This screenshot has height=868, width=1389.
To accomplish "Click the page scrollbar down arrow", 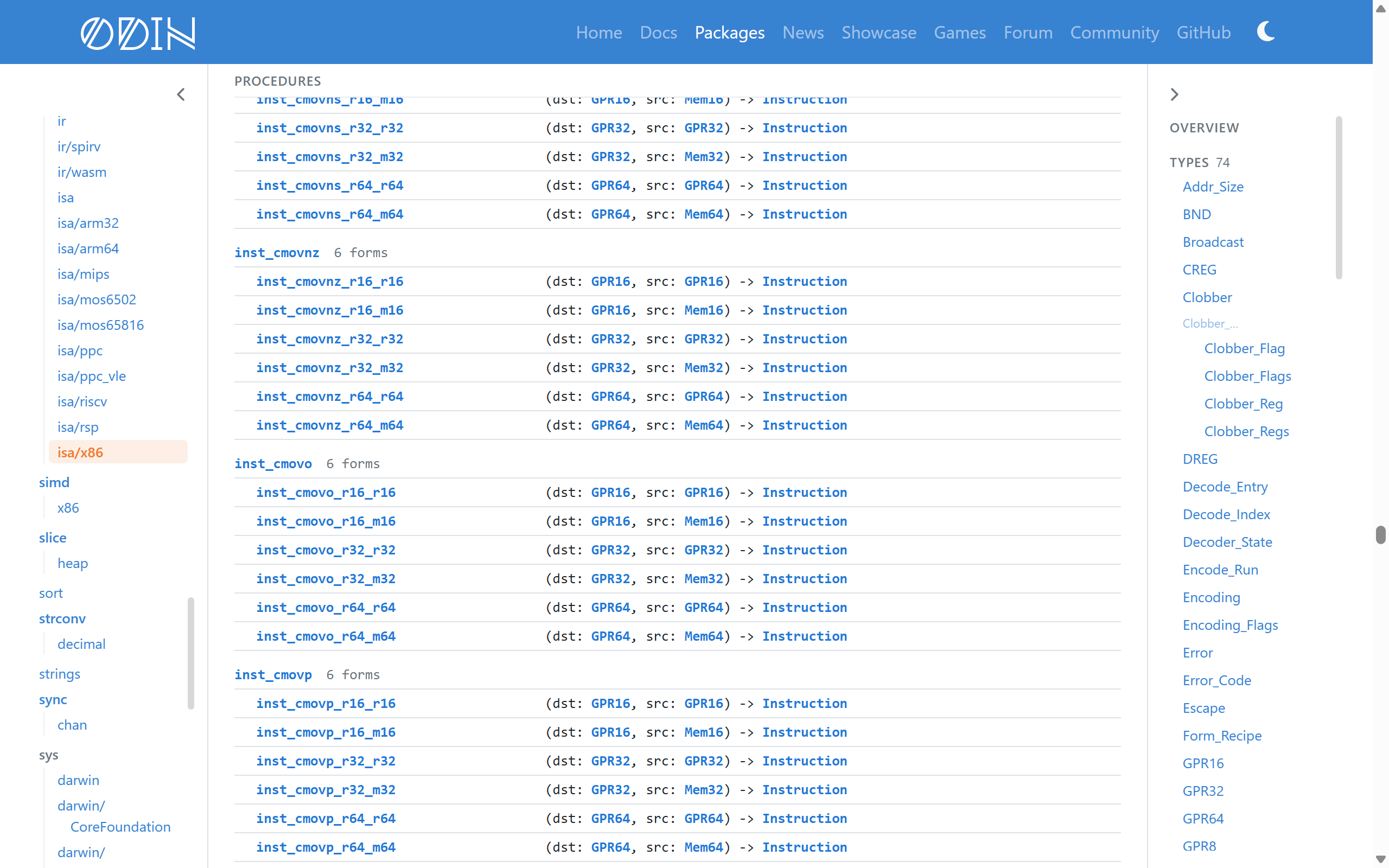I will click(x=1380, y=859).
